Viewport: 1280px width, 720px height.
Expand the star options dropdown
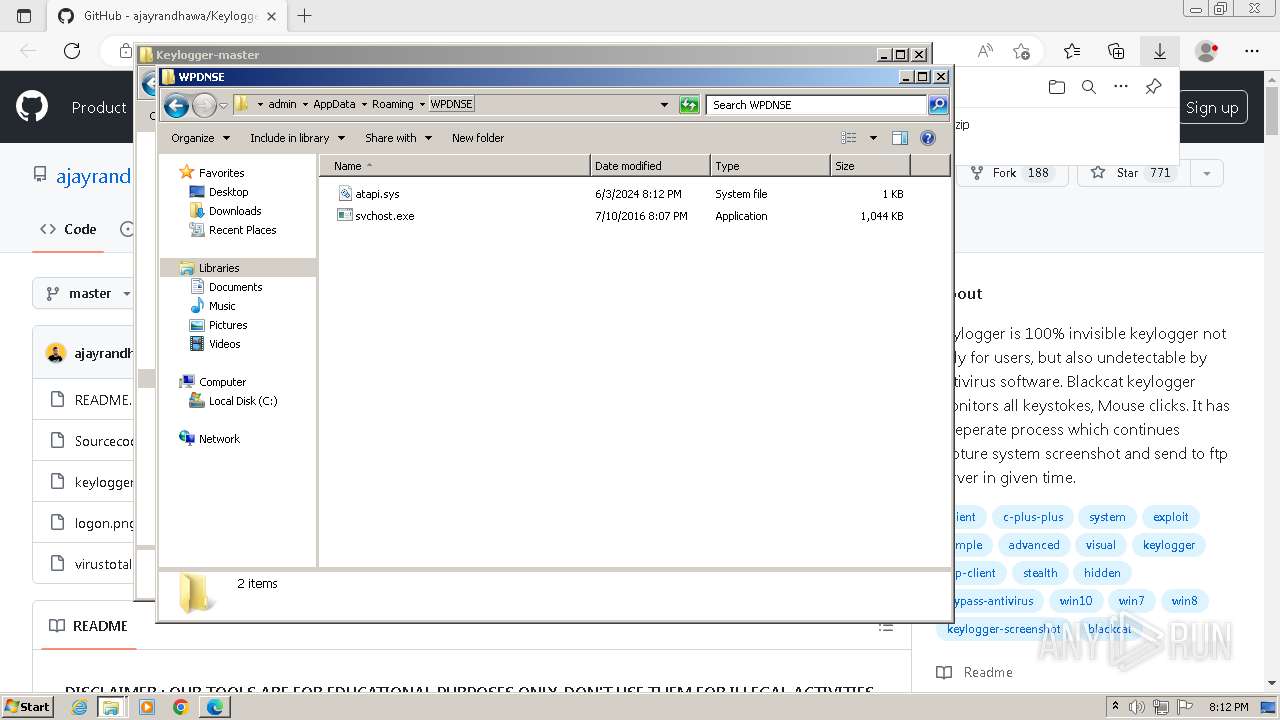pyautogui.click(x=1207, y=173)
